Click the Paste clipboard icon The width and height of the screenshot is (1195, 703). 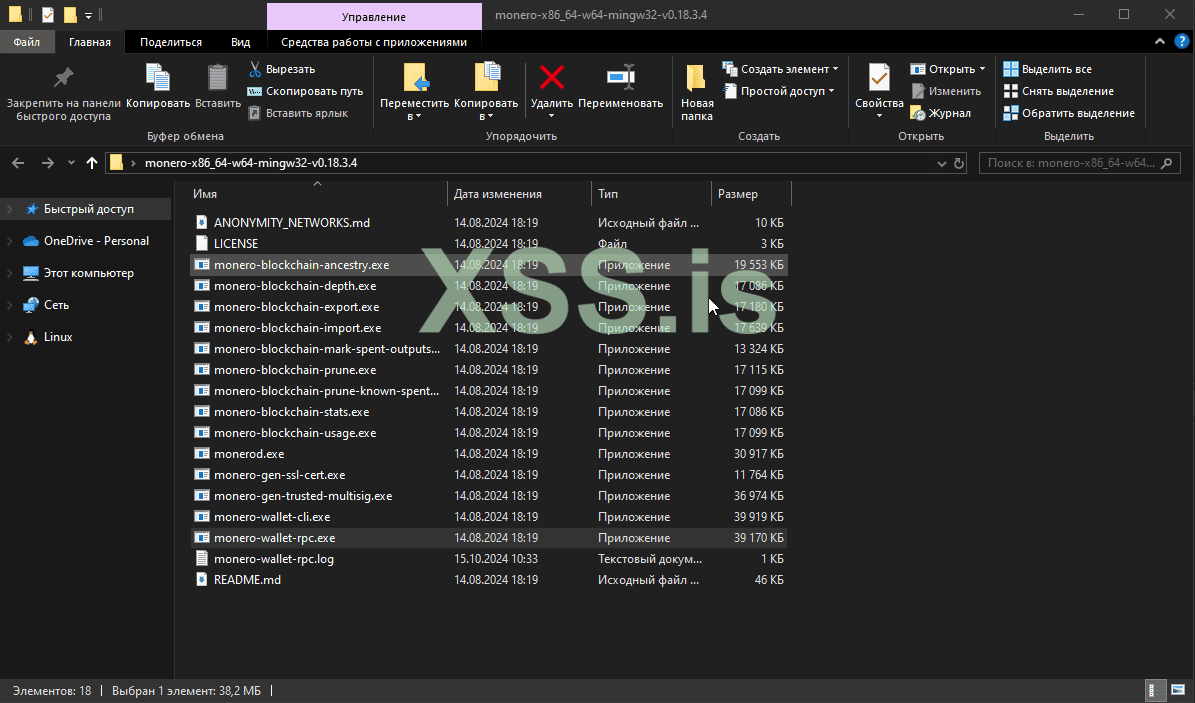[217, 78]
